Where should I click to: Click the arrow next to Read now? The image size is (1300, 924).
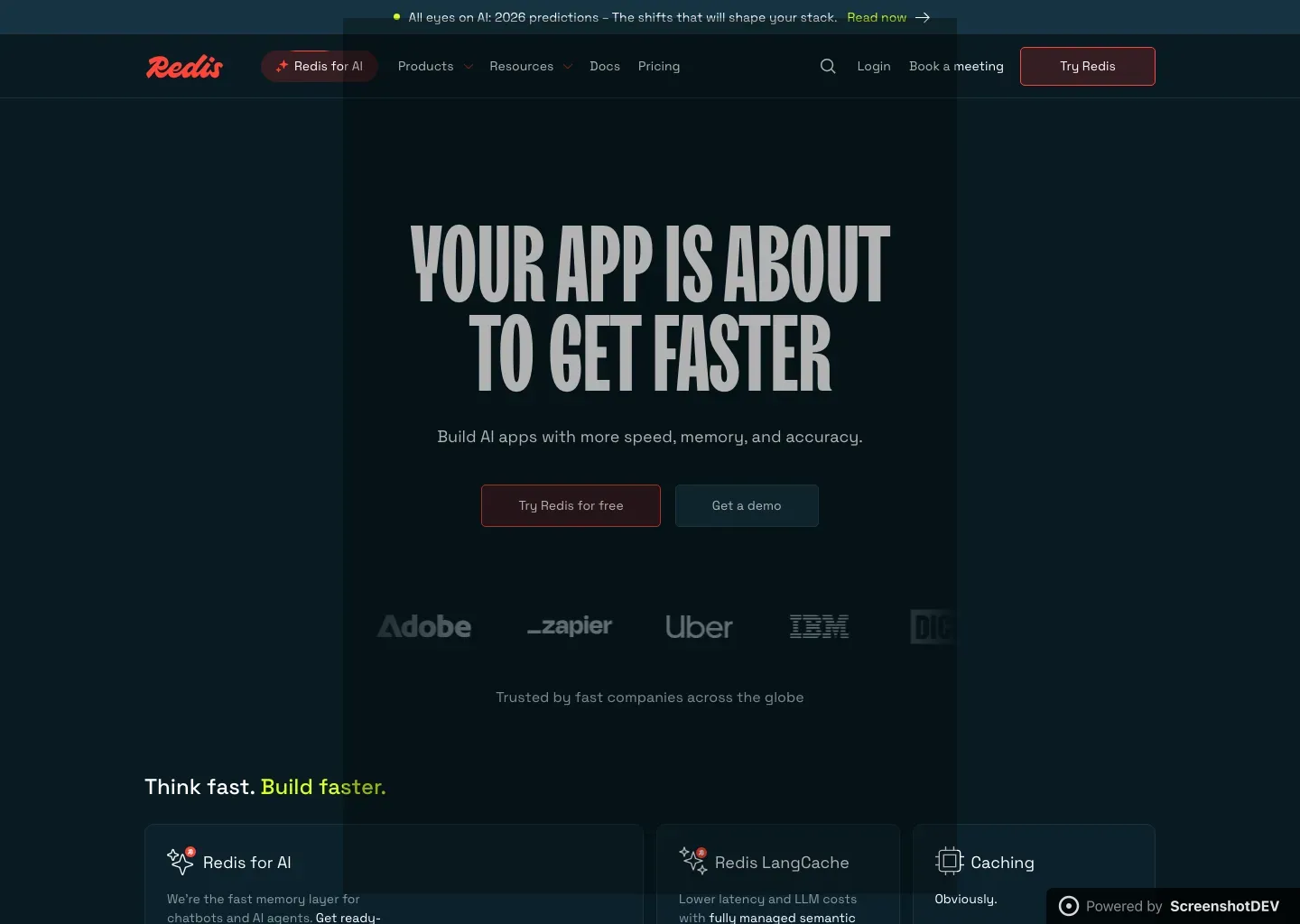923,17
